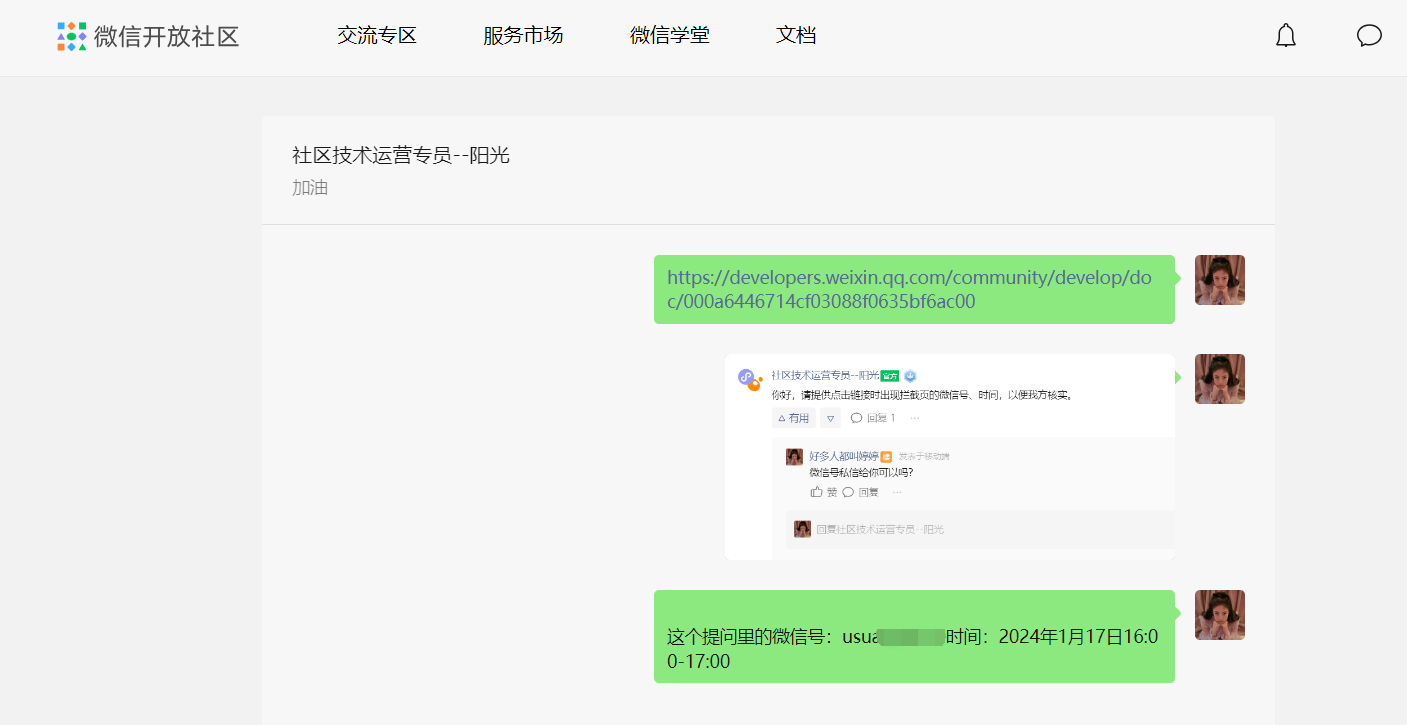
Task: Open the screenshot image message thumbnail
Action: (950, 457)
